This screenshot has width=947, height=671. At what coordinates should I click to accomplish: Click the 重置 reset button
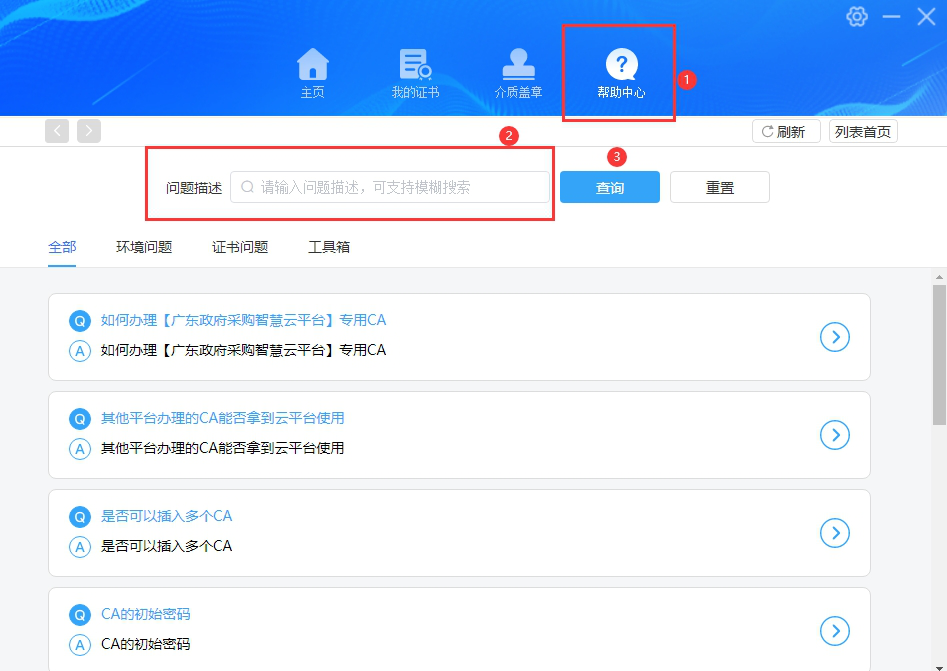tap(720, 187)
